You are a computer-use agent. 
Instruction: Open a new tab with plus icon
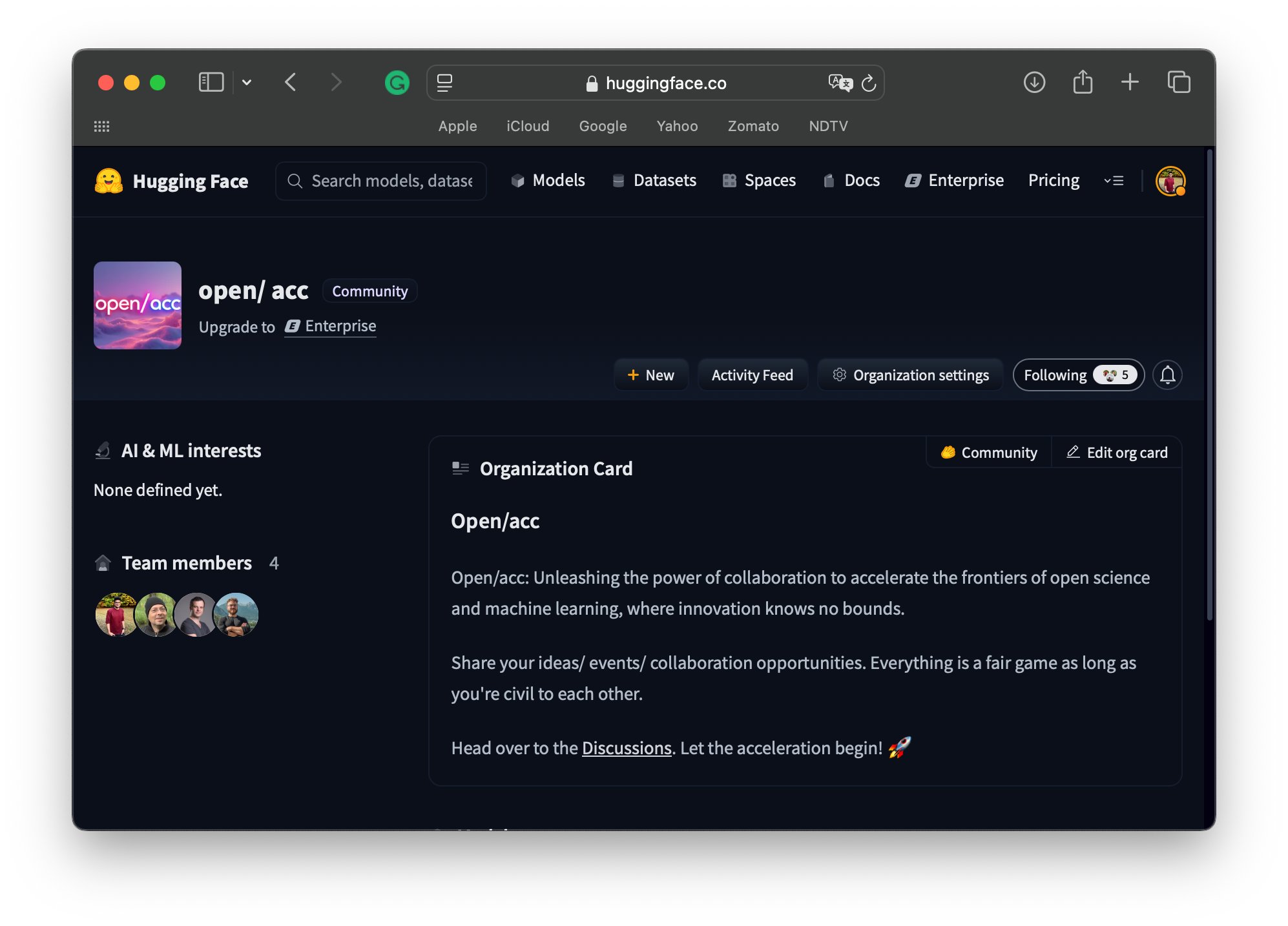1130,82
